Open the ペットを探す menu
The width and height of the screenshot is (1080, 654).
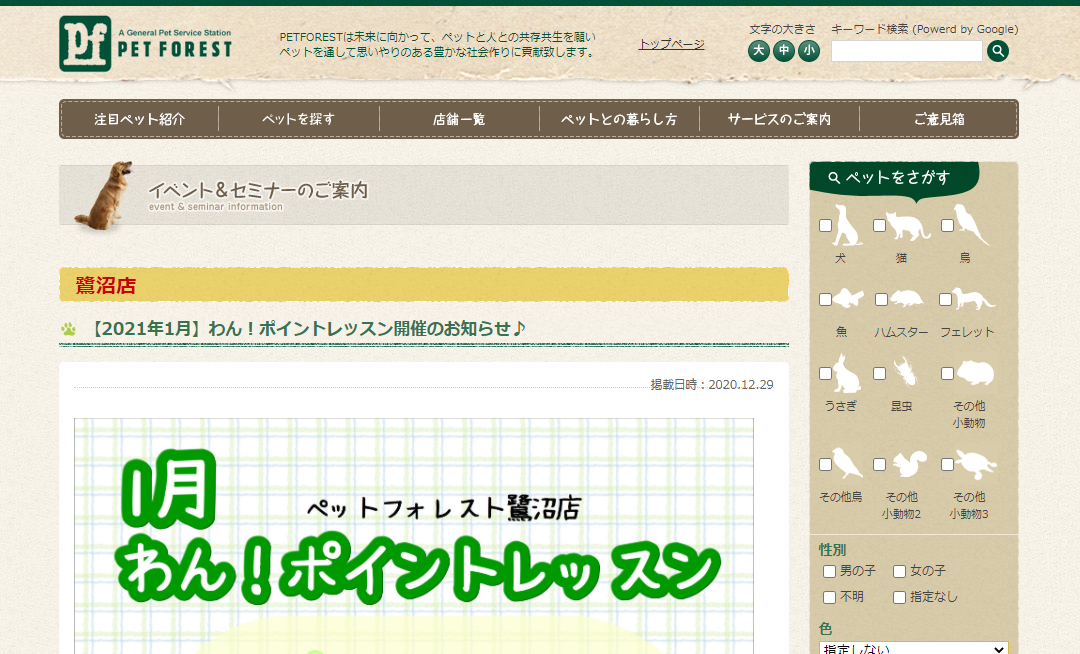[298, 119]
